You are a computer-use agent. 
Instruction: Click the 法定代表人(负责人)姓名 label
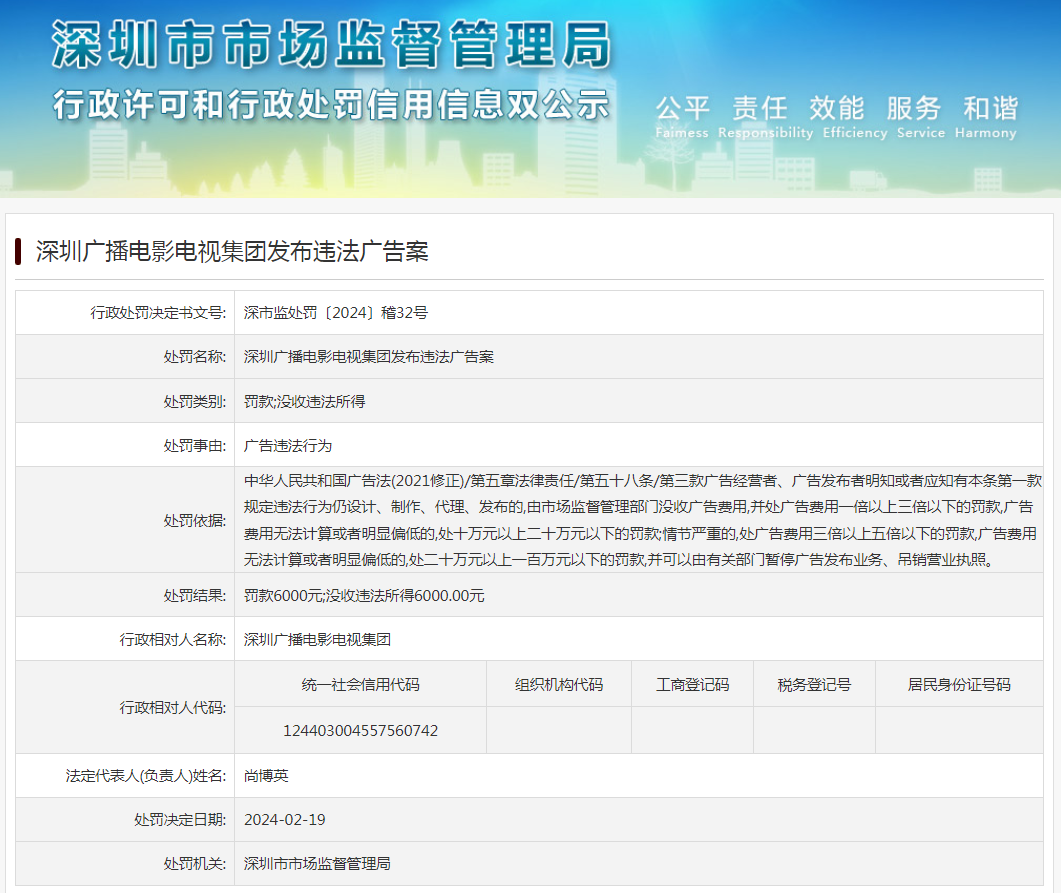click(146, 775)
